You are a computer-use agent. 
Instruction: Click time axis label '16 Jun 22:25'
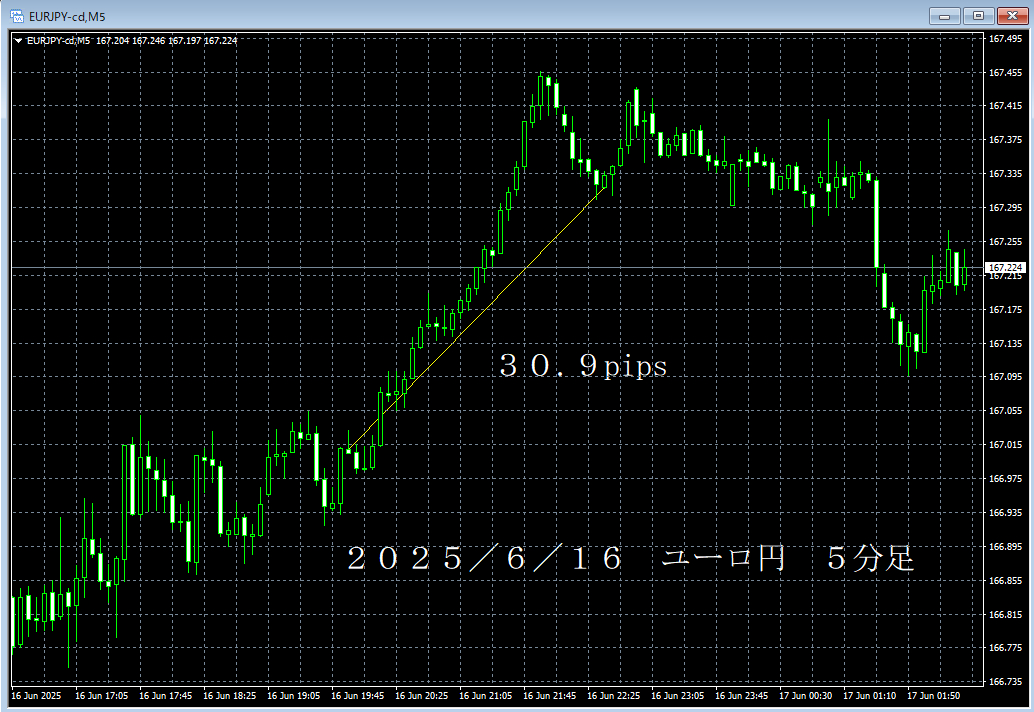coord(613,696)
